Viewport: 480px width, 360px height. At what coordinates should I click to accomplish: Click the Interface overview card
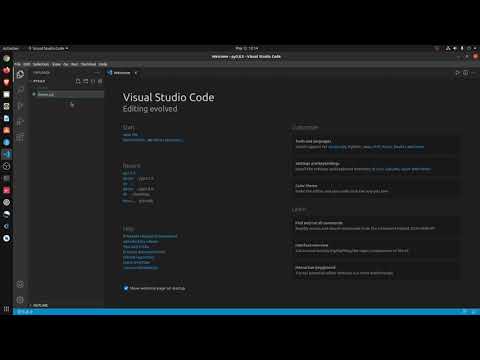click(x=376, y=248)
